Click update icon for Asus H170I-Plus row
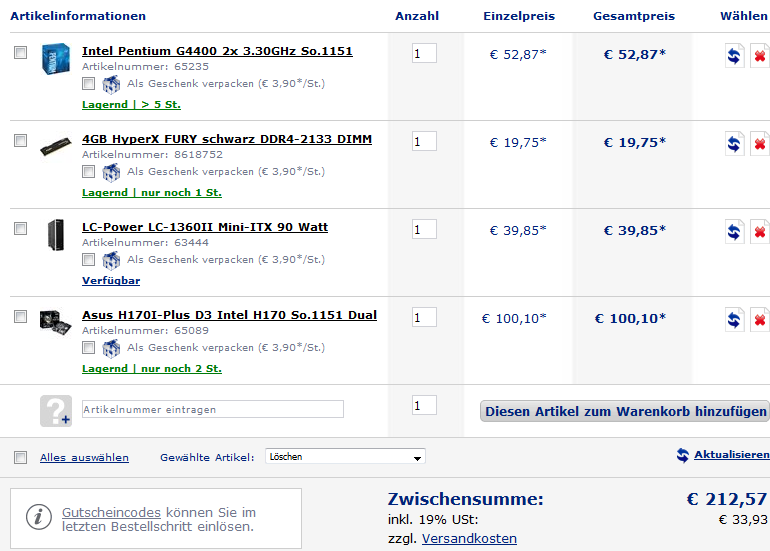 click(735, 319)
